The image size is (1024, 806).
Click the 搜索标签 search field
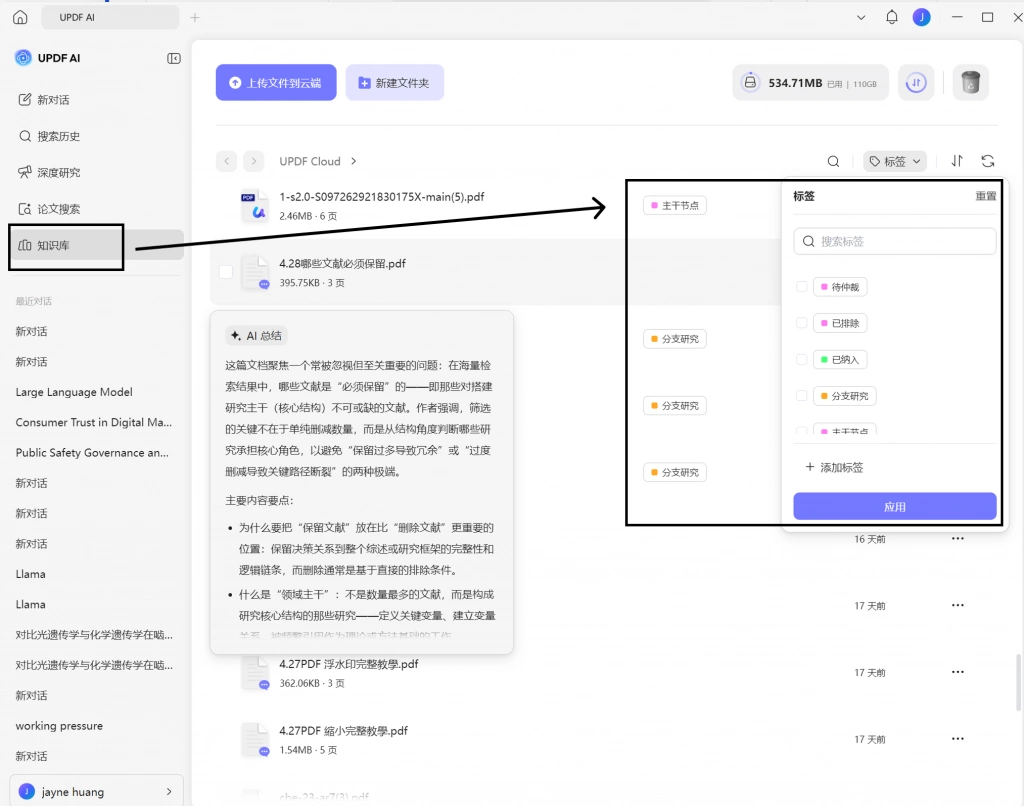(x=895, y=241)
